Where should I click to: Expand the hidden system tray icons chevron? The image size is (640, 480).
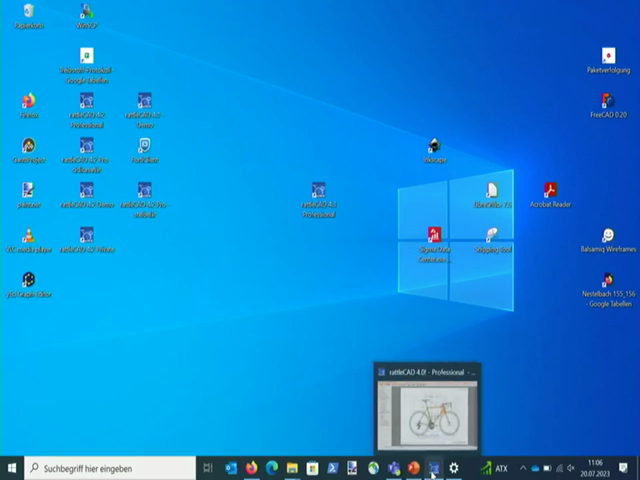pyautogui.click(x=522, y=468)
